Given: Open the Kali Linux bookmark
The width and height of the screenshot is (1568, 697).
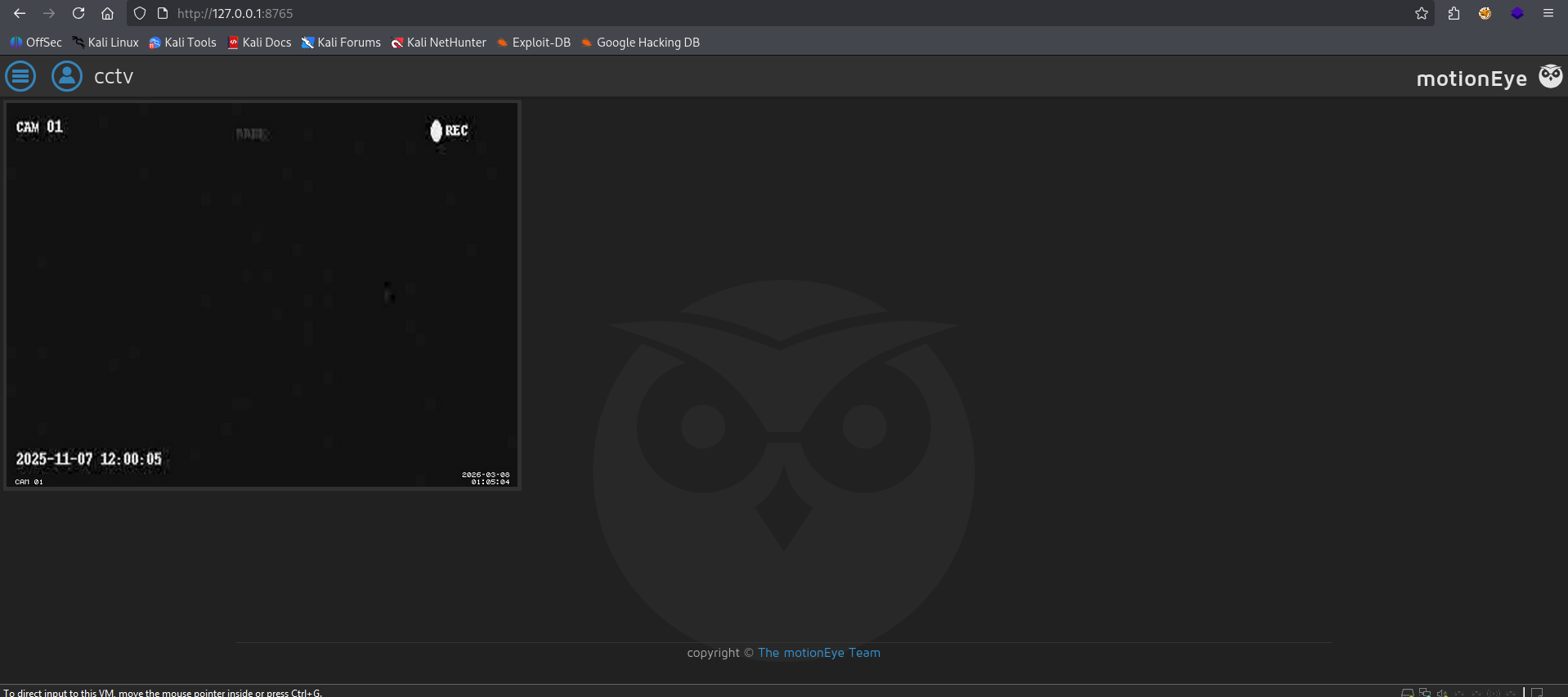Looking at the screenshot, I should point(105,43).
